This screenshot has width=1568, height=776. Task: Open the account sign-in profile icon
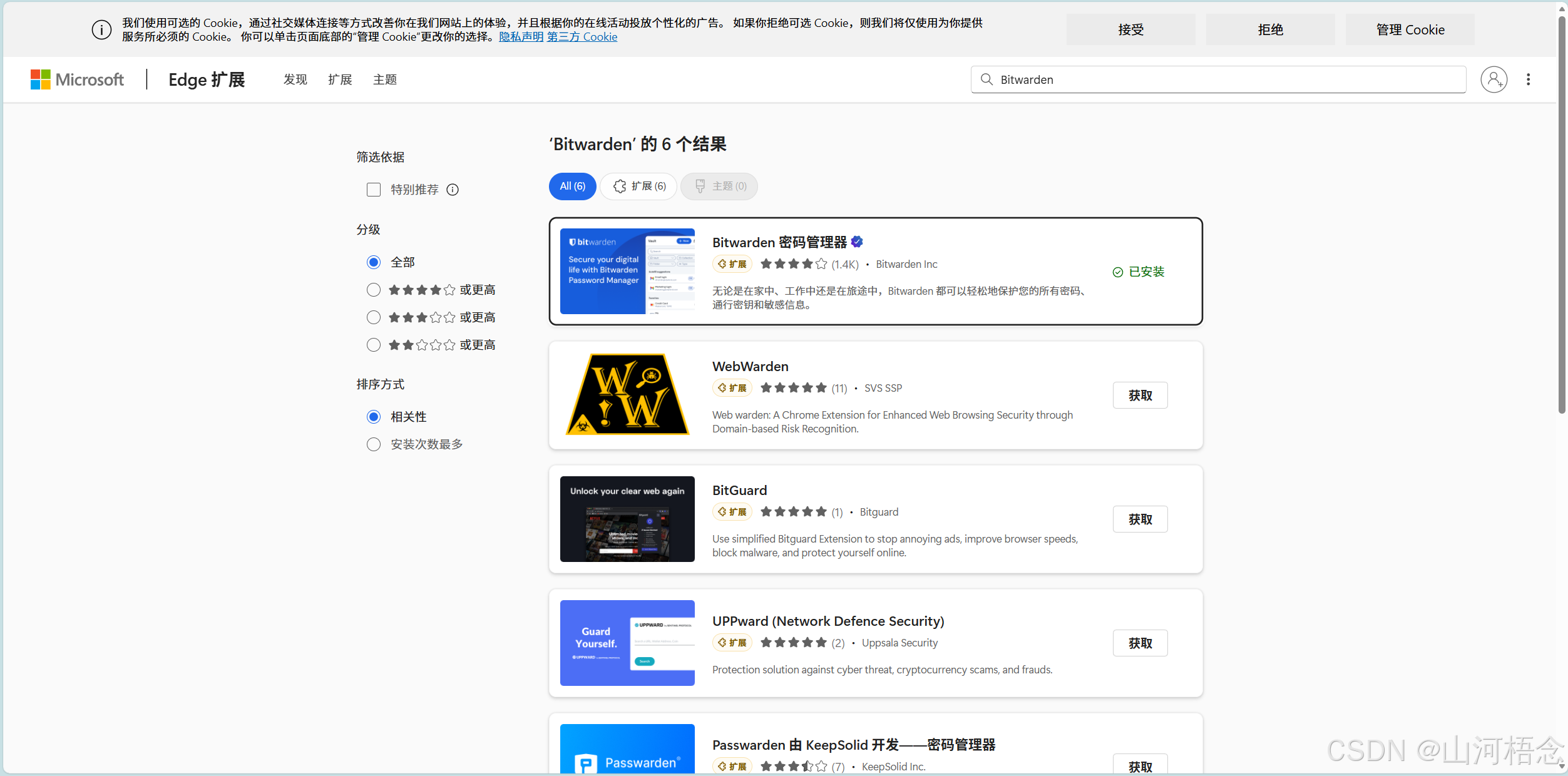[x=1494, y=79]
